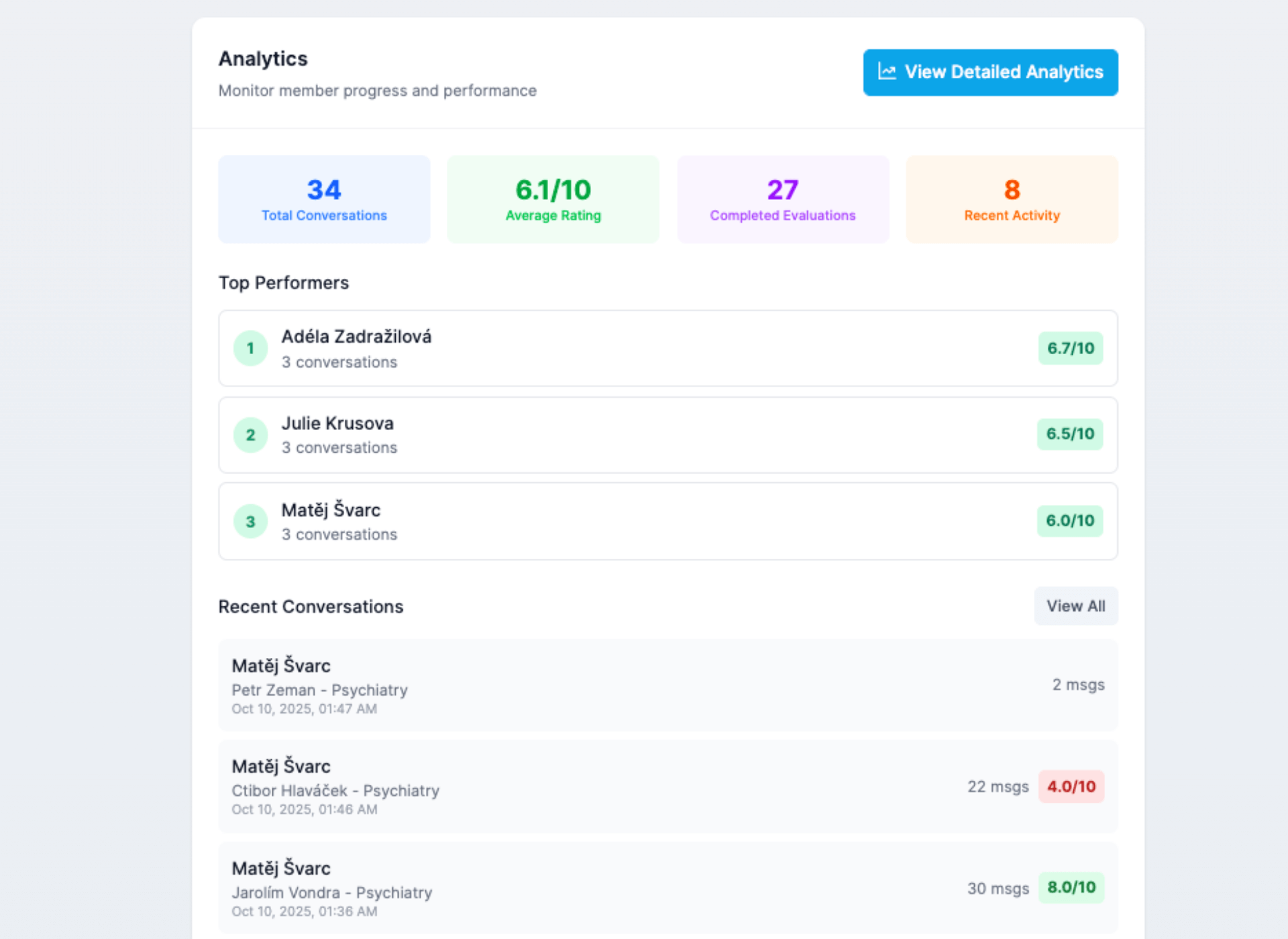Viewport: 1288px width, 939px height.
Task: Click the rank 1 badge beside Adéla Zadražilová
Action: (x=250, y=348)
